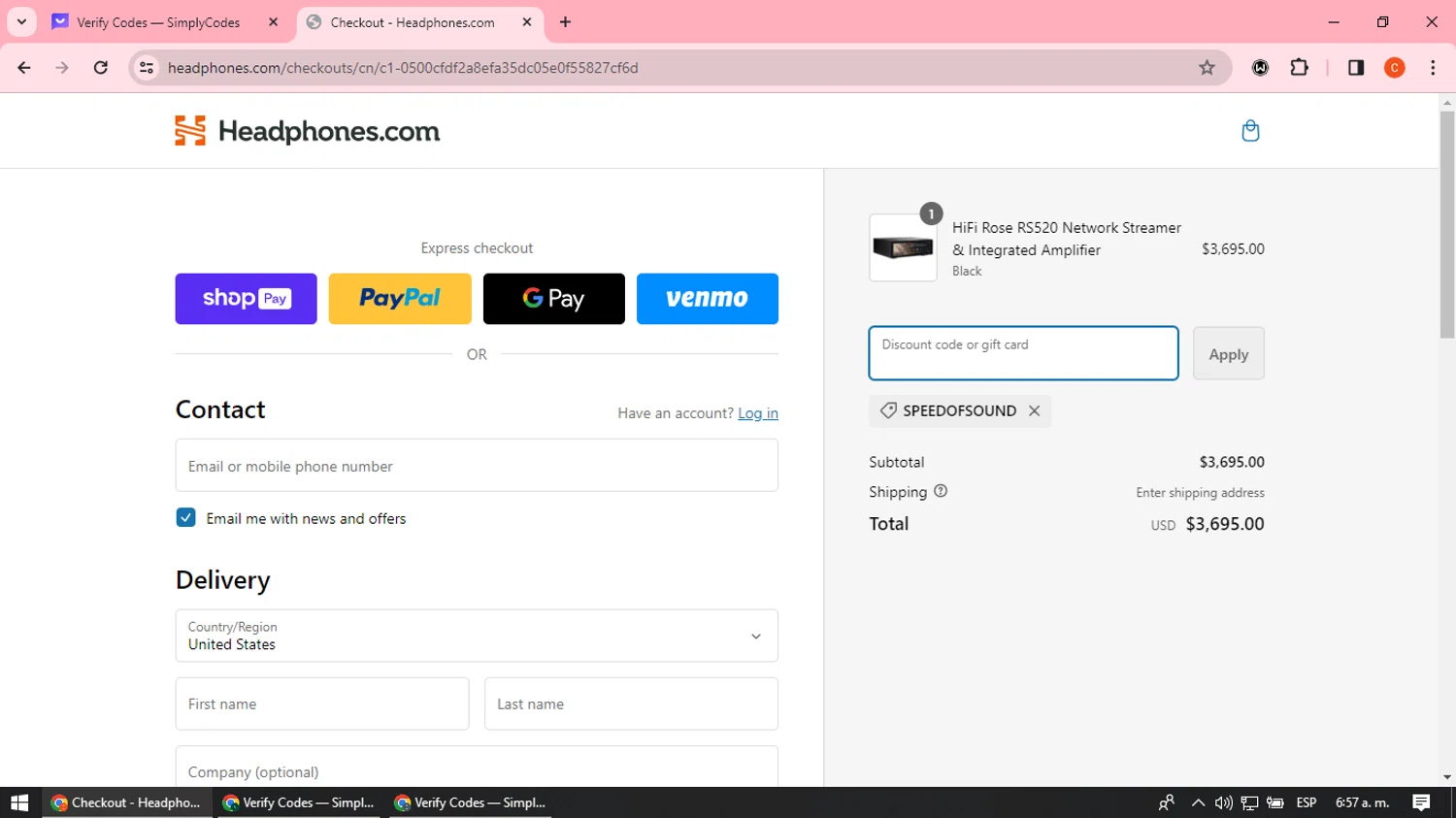The image size is (1456, 818).
Task: Click the shipping info help icon
Action: [941, 492]
